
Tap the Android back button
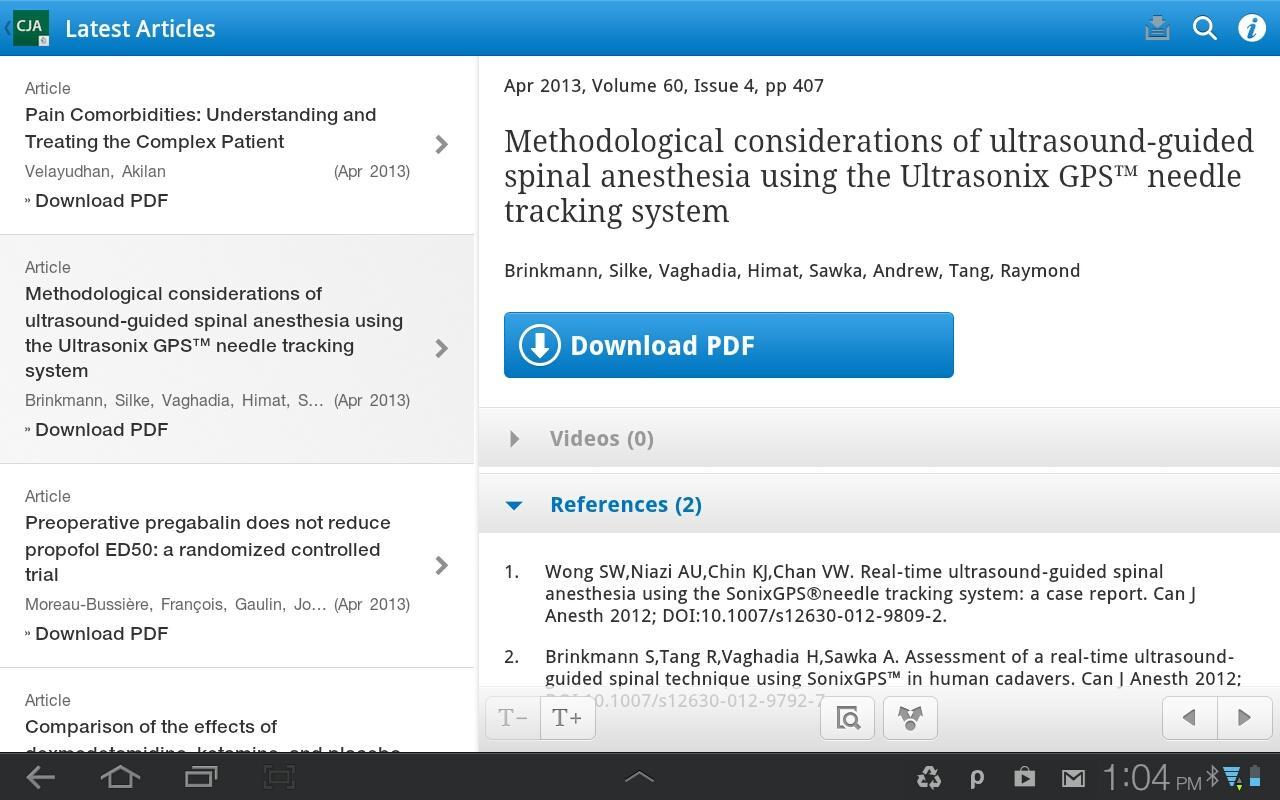tap(40, 777)
